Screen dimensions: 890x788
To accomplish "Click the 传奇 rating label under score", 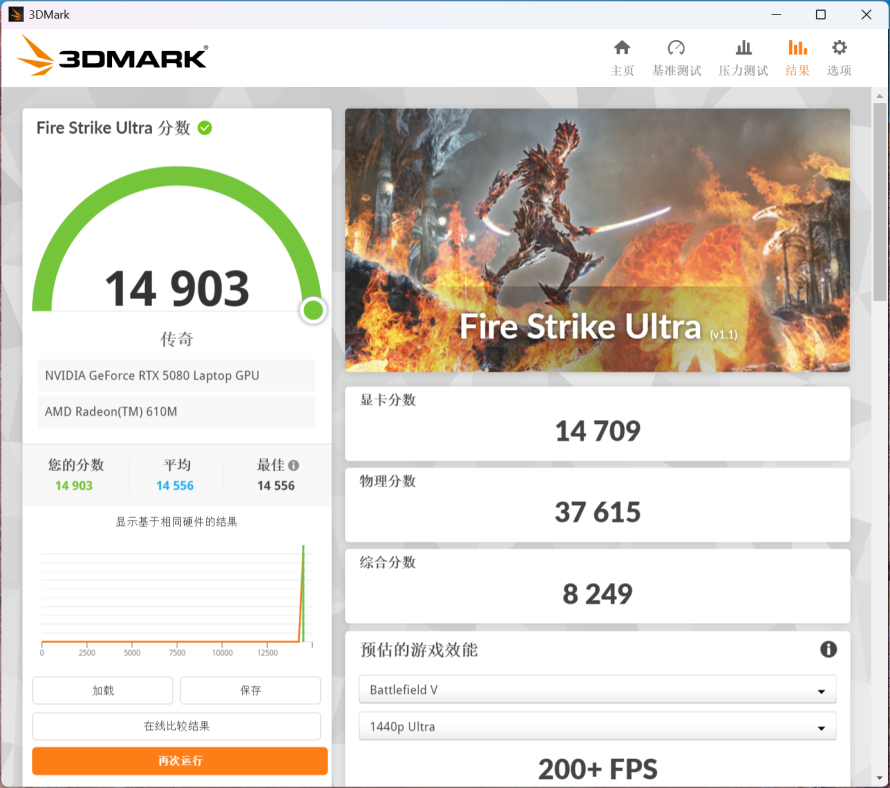I will [177, 339].
